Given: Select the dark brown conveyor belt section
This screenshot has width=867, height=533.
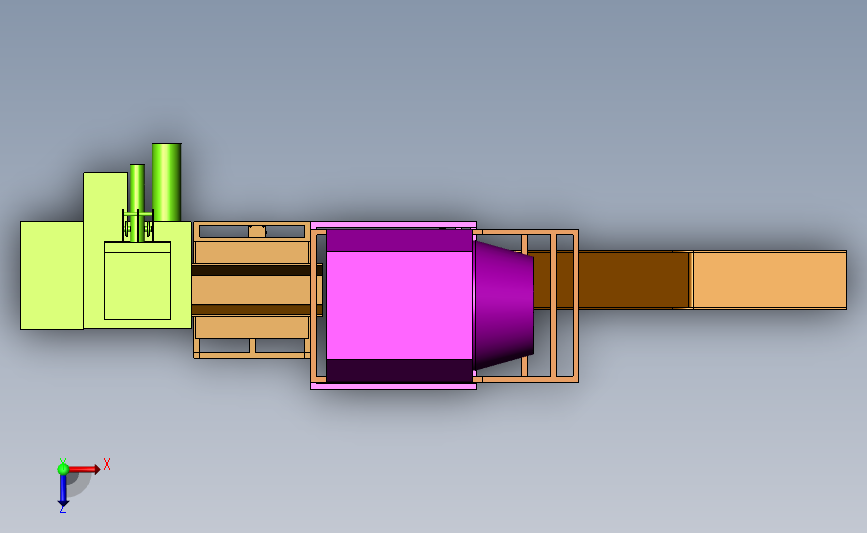Looking at the screenshot, I should (611, 280).
